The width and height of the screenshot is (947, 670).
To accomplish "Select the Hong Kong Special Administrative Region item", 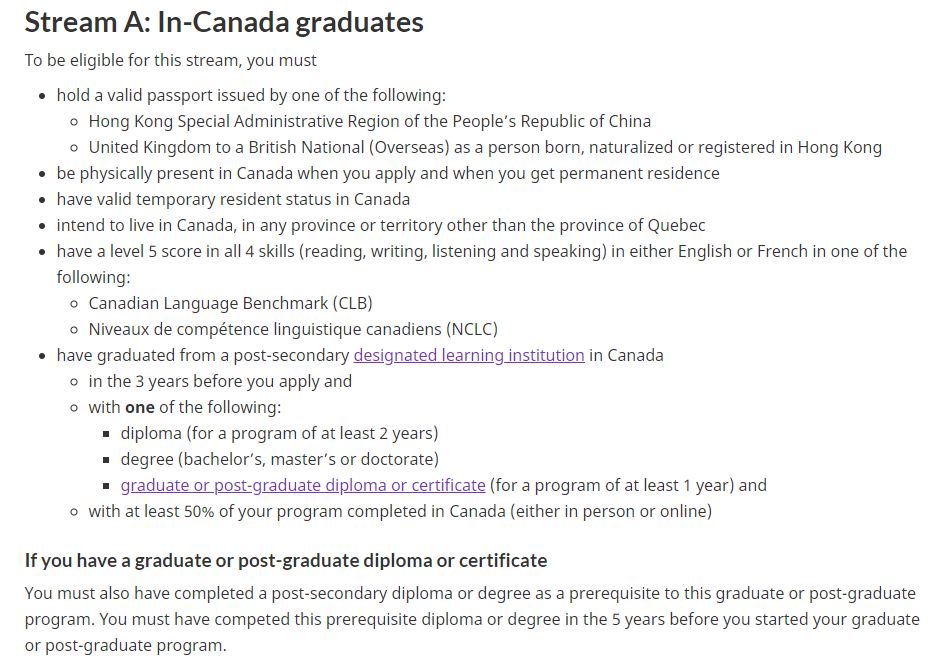I will (x=369, y=121).
